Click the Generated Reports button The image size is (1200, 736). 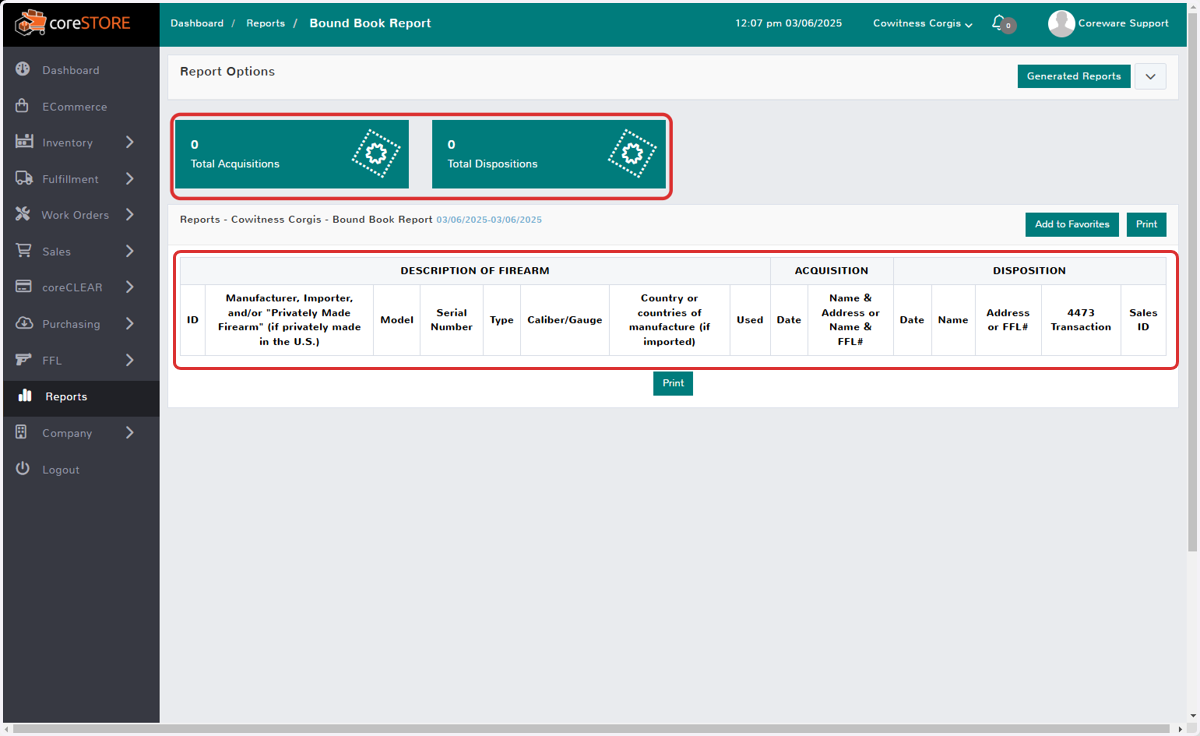(x=1074, y=76)
